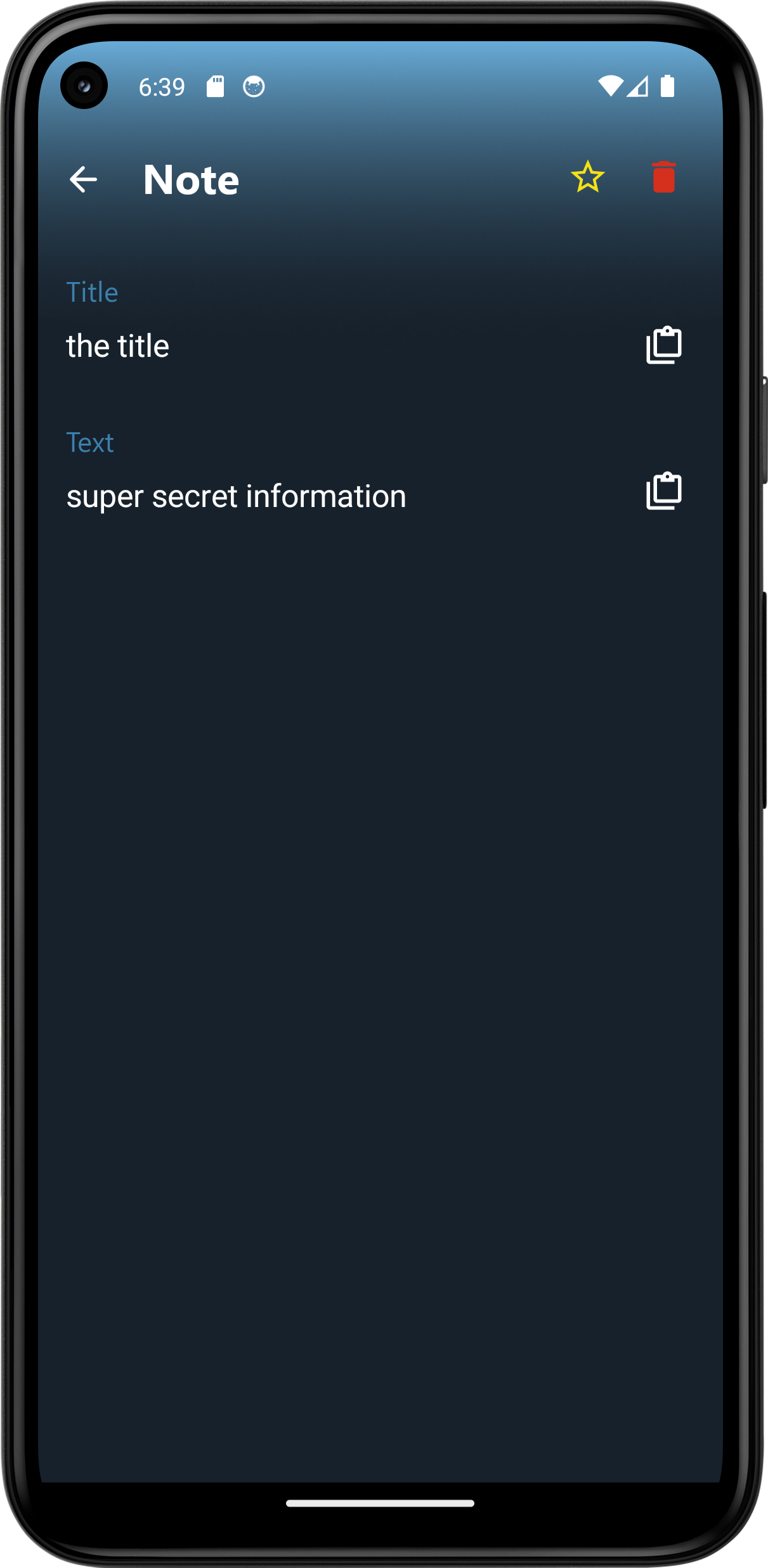Delete note with red trash icon
The width and height of the screenshot is (768, 1568).
663,177
